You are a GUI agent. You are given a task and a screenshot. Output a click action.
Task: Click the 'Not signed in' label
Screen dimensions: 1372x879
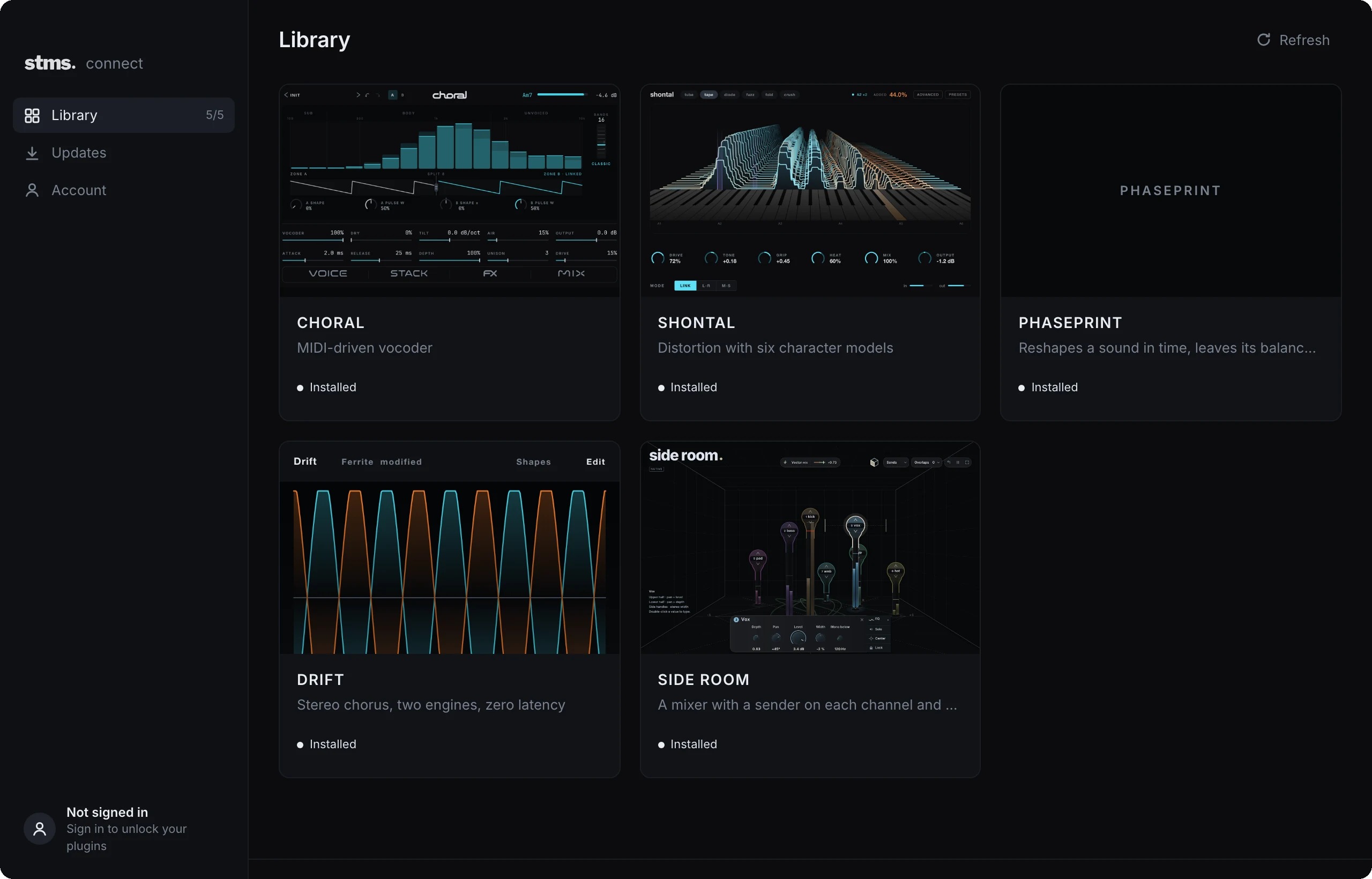[107, 812]
